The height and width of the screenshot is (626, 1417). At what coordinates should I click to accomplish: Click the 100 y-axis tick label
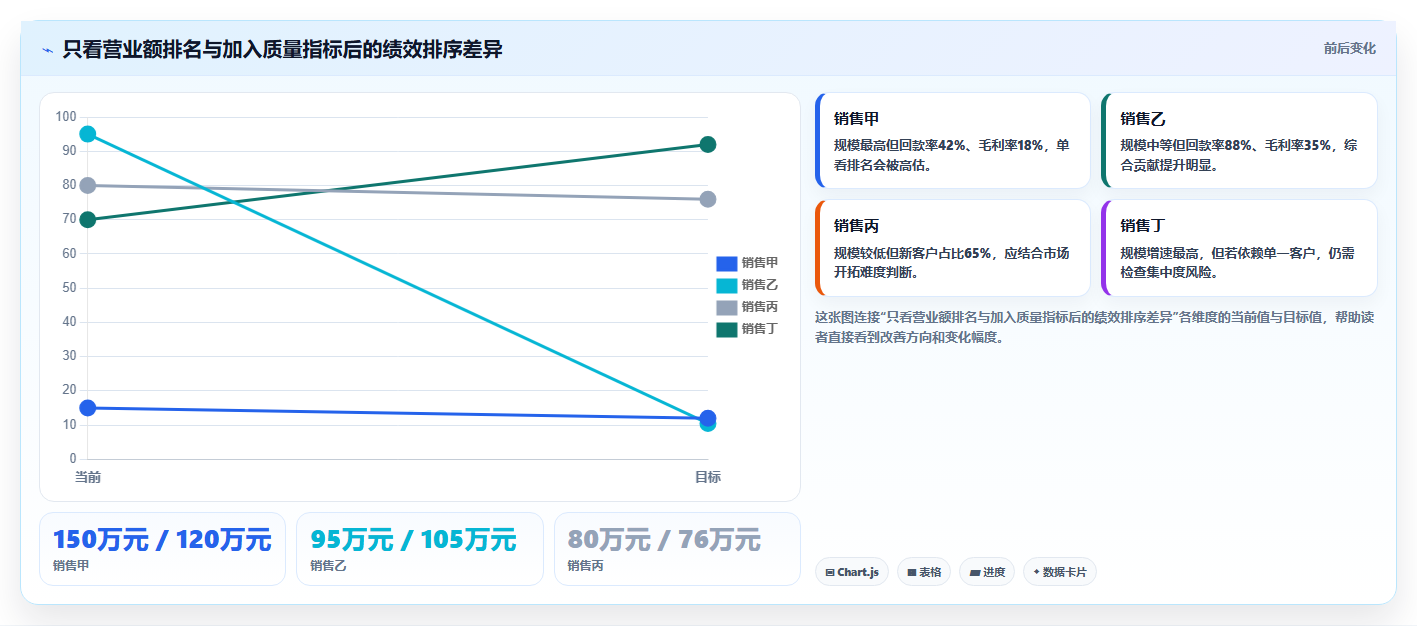(66, 117)
